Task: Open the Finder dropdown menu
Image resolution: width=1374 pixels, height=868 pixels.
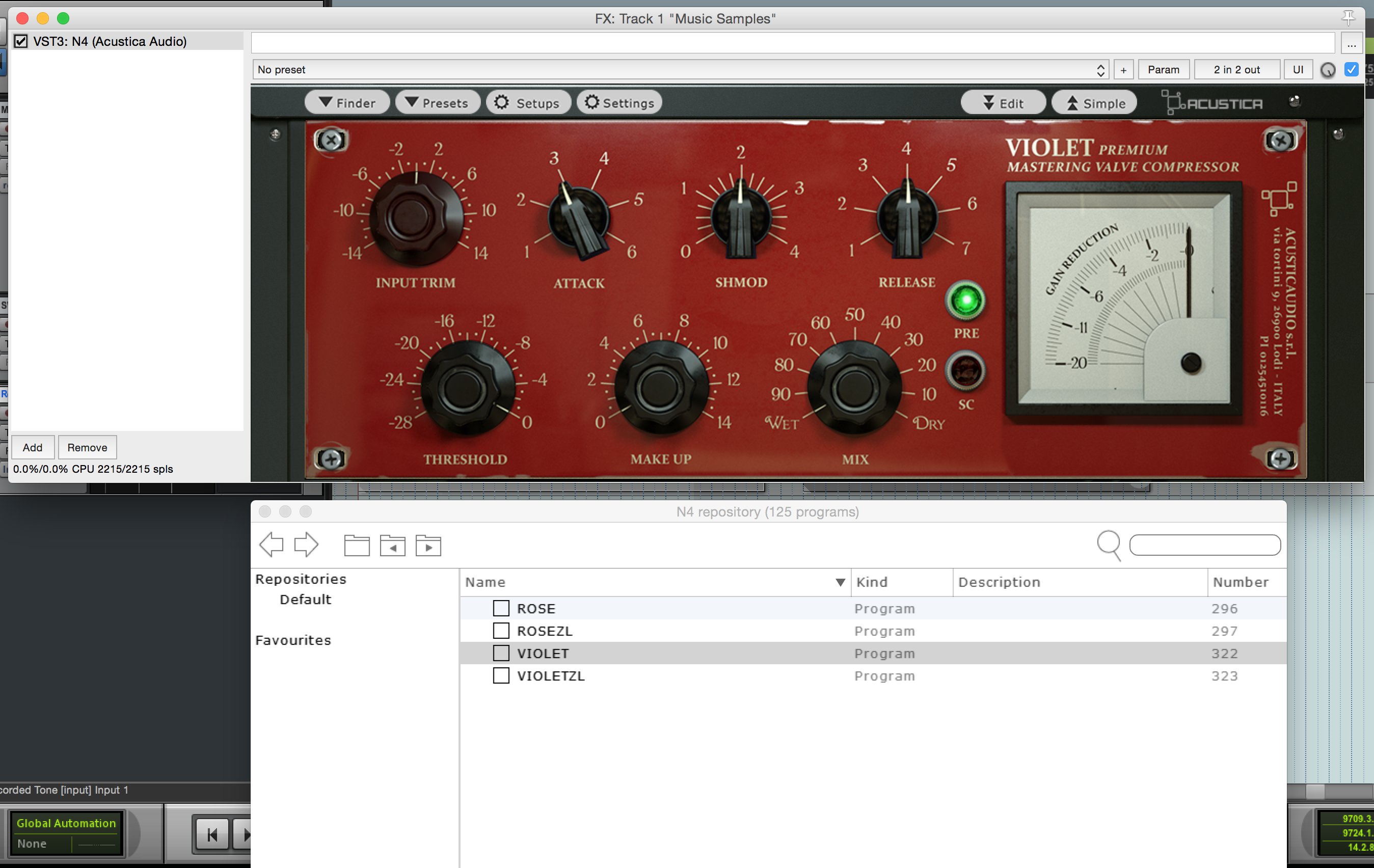Action: 347,103
